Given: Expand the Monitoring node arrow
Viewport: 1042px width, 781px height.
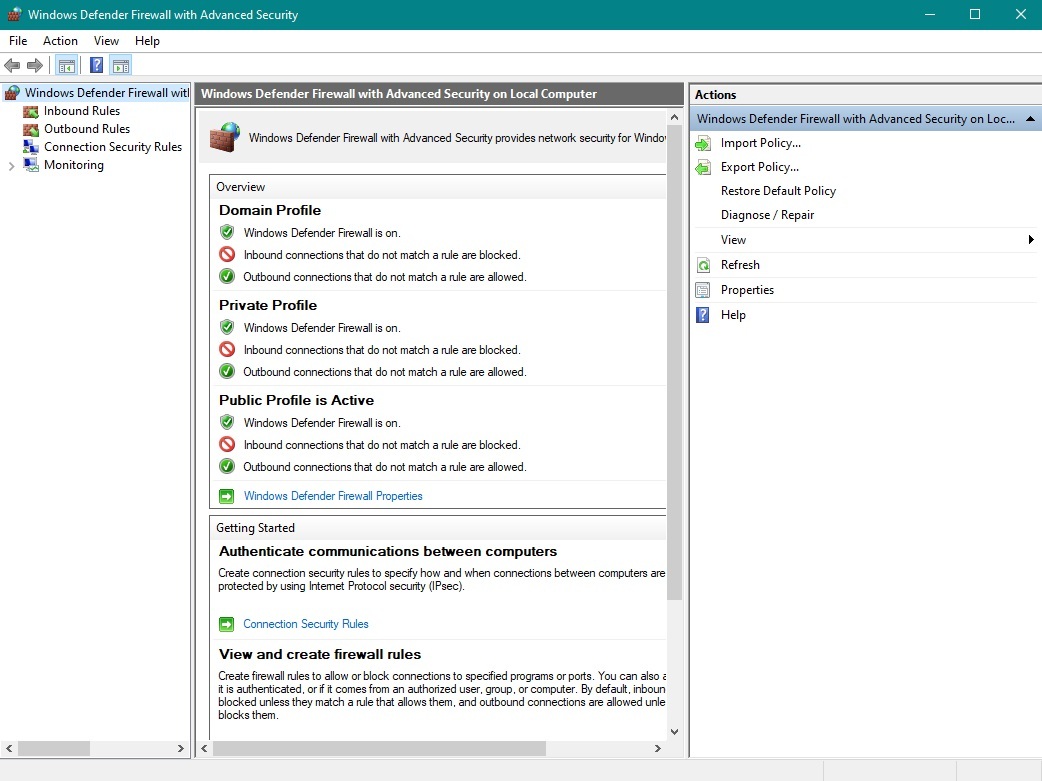Looking at the screenshot, I should pos(11,166).
